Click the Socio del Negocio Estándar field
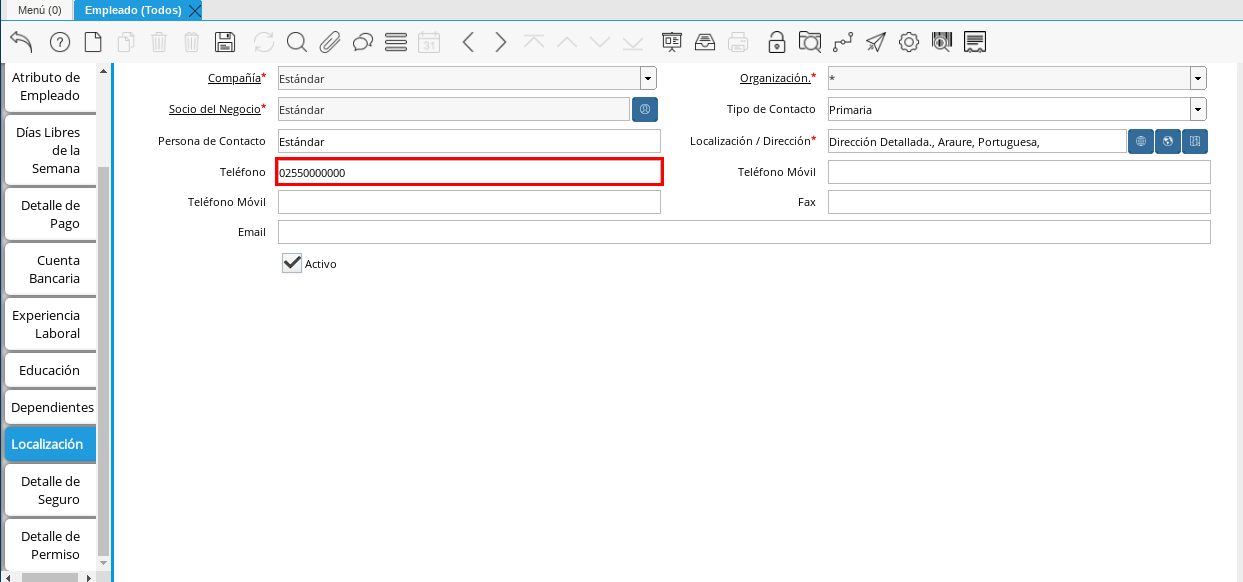1243x582 pixels. coord(453,109)
